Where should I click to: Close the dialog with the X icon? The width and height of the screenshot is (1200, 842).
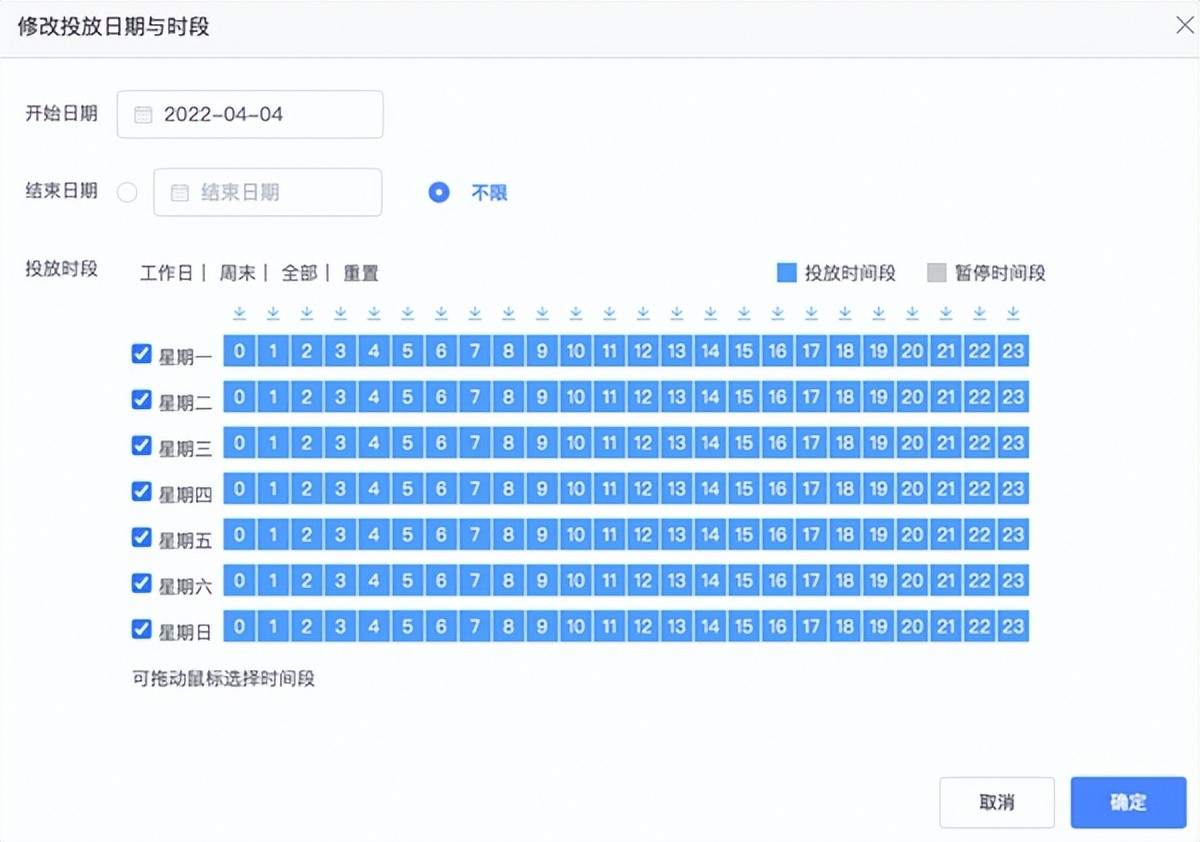pyautogui.click(x=1183, y=26)
